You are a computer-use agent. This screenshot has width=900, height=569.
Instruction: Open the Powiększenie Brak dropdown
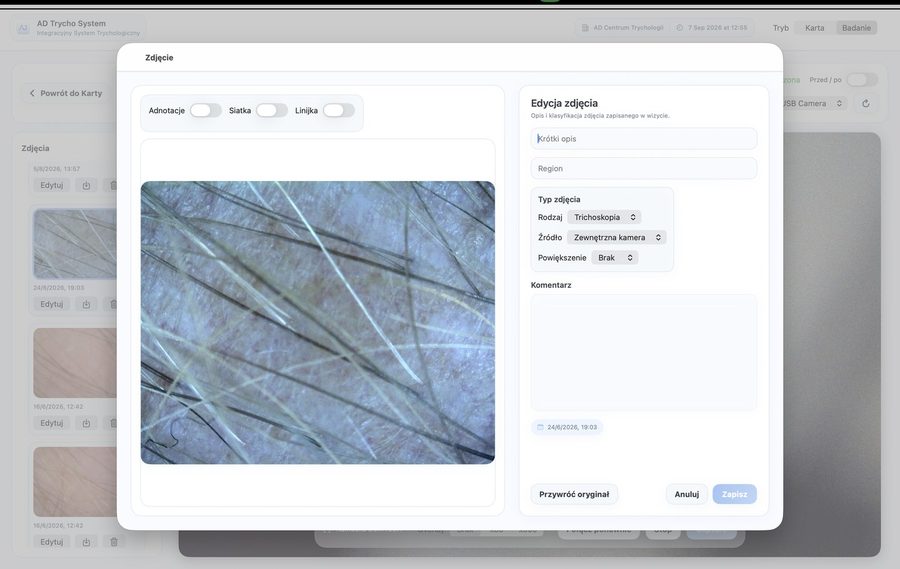[615, 258]
